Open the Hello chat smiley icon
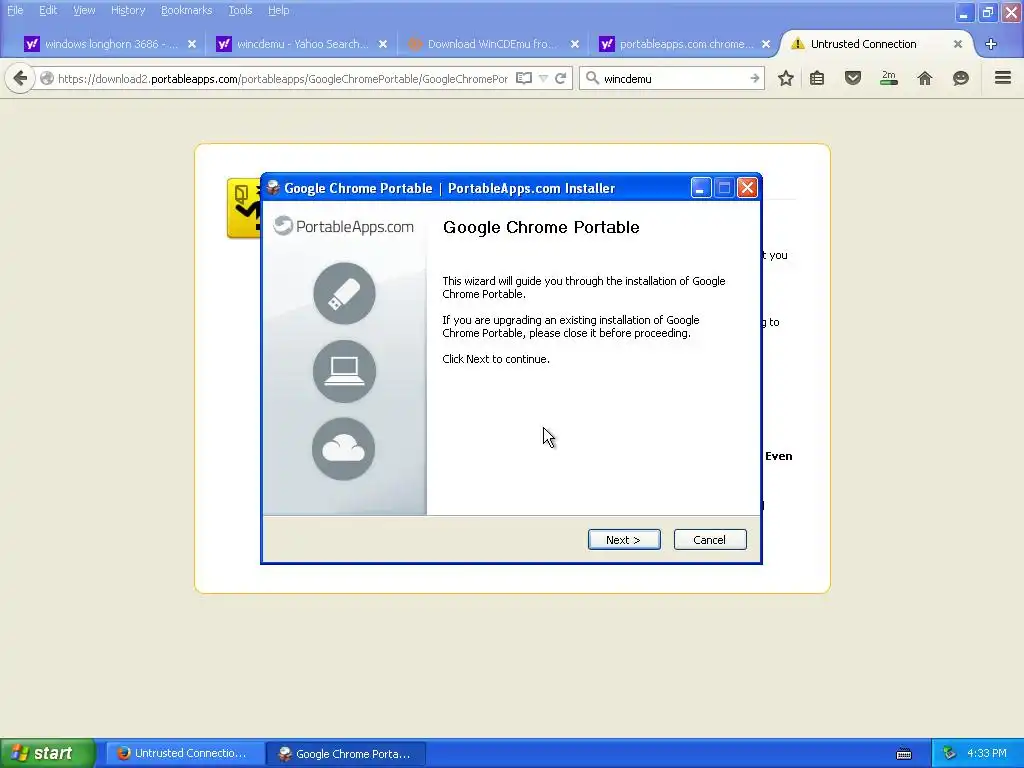 [x=961, y=78]
